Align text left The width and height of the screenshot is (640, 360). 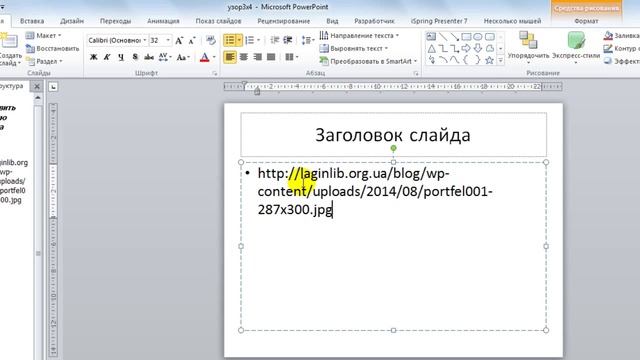click(230, 57)
